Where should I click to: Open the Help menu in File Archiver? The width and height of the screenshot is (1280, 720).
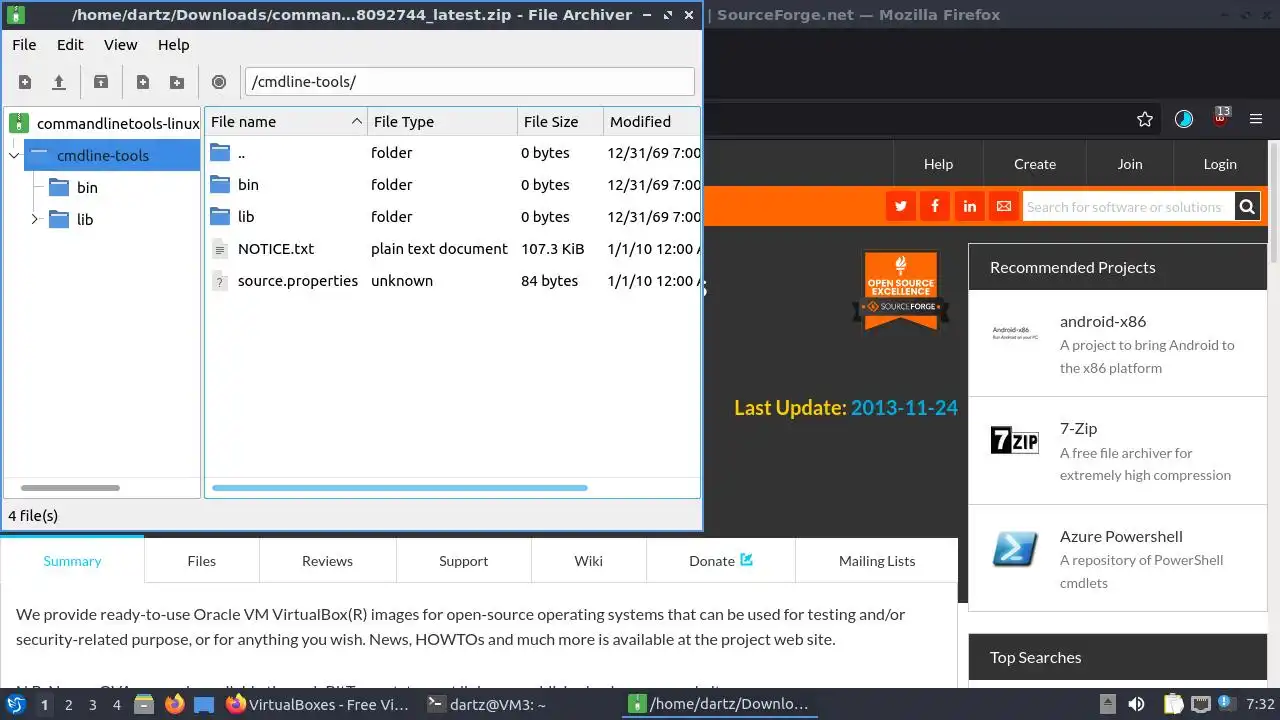coord(173,45)
